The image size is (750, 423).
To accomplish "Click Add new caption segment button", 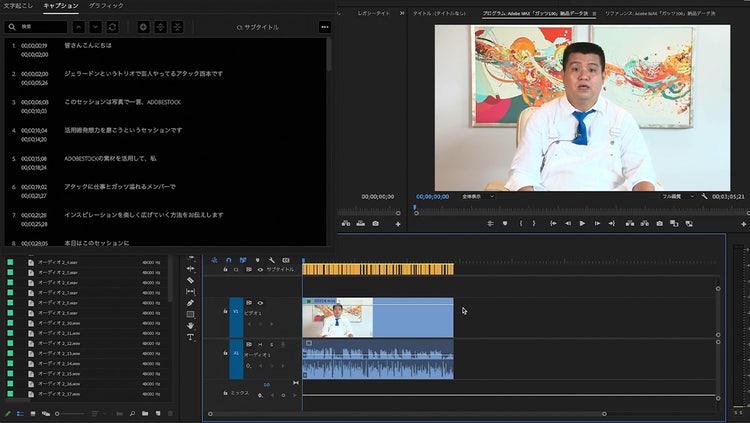I will point(143,27).
